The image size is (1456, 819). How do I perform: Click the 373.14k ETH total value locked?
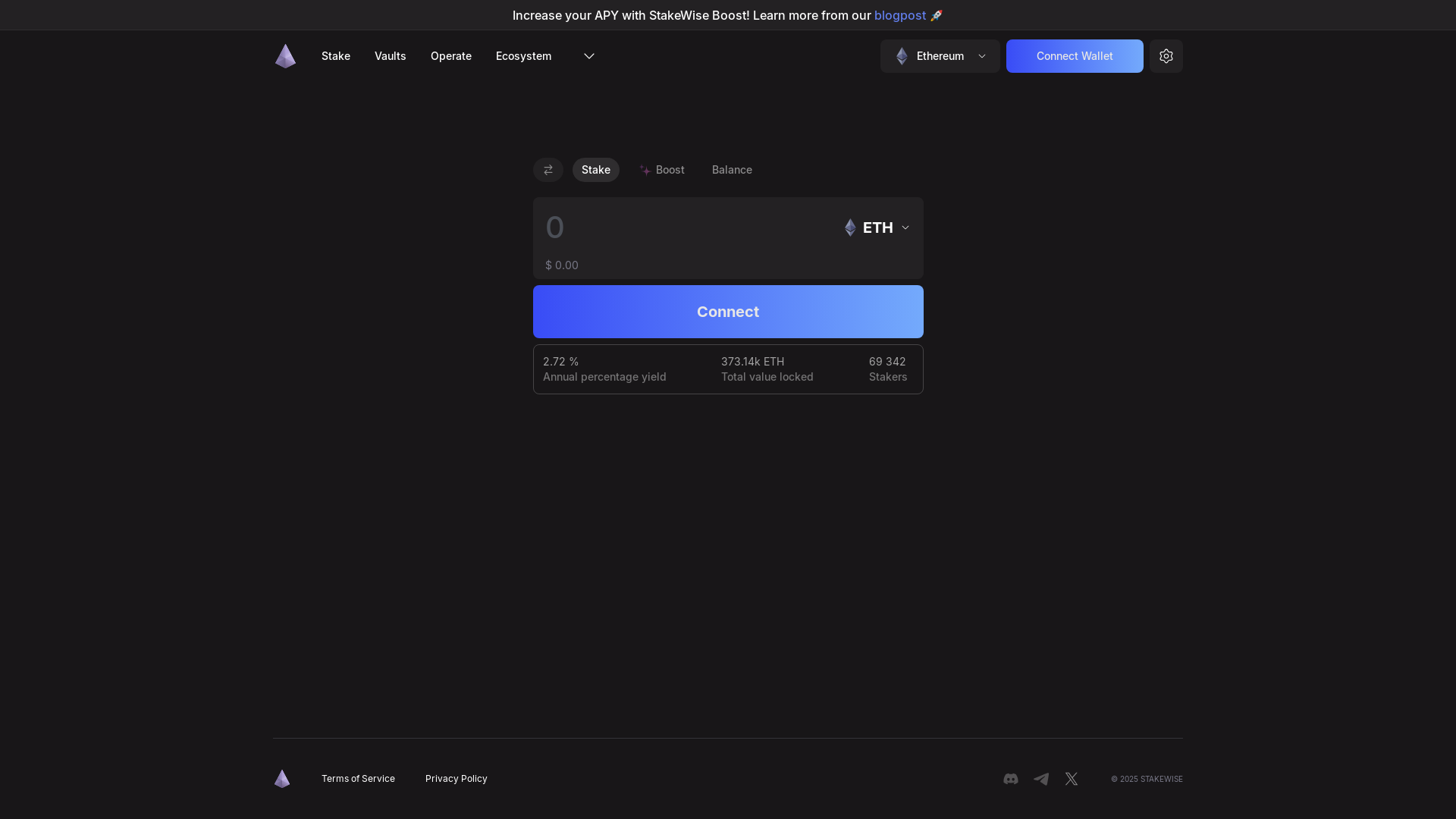(753, 362)
